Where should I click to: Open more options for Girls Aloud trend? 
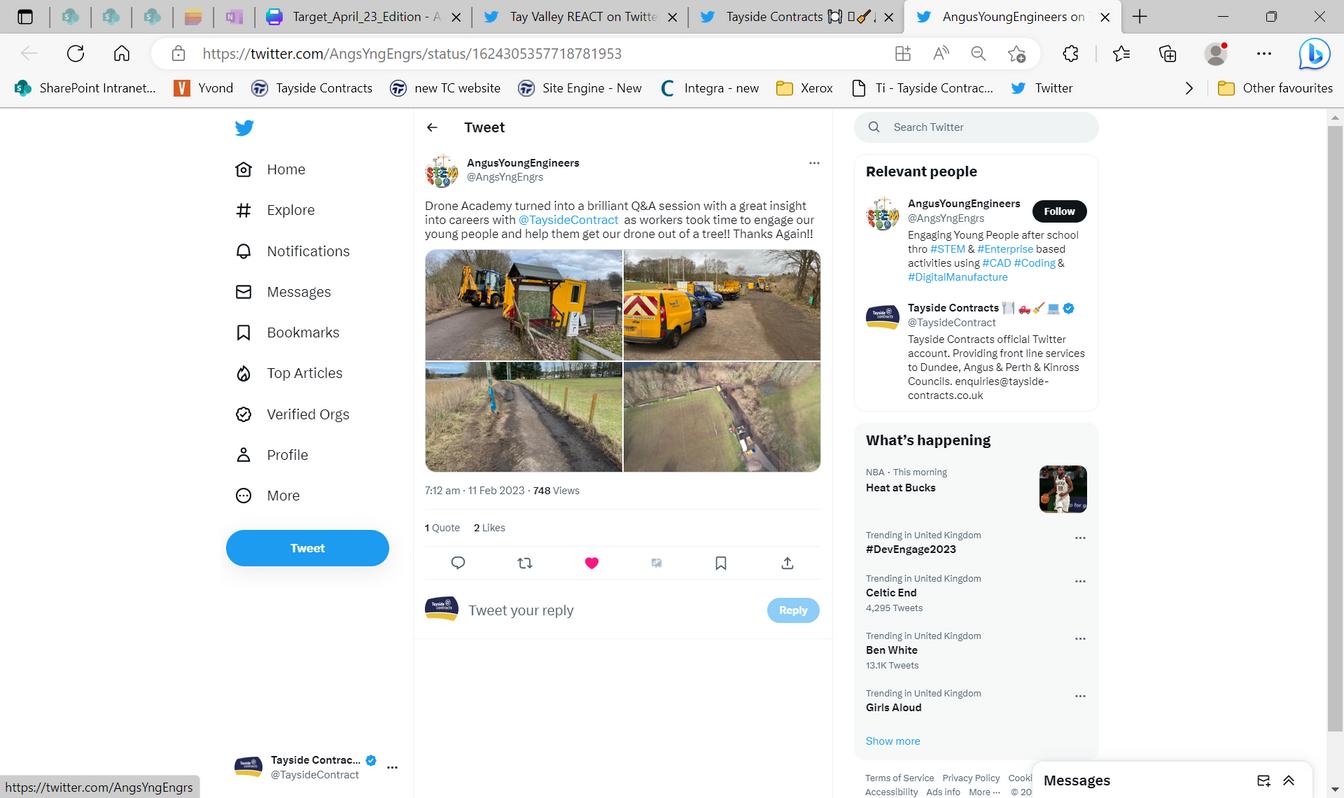click(x=1080, y=696)
